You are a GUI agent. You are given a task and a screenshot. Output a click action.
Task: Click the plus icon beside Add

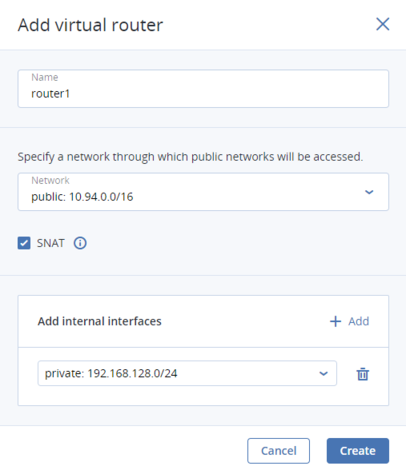tap(335, 321)
